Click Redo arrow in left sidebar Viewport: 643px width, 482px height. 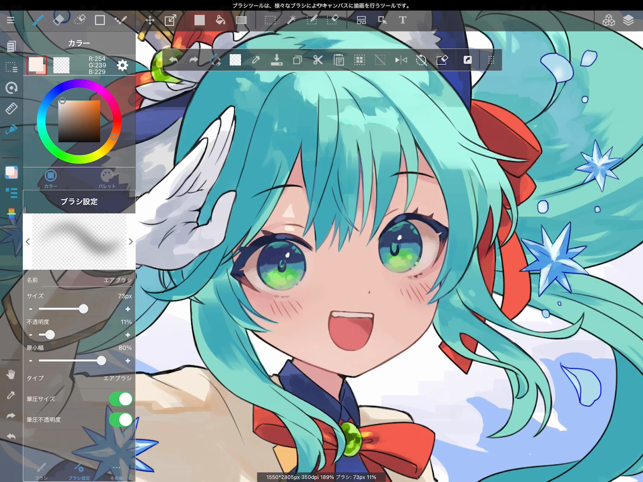[x=11, y=416]
